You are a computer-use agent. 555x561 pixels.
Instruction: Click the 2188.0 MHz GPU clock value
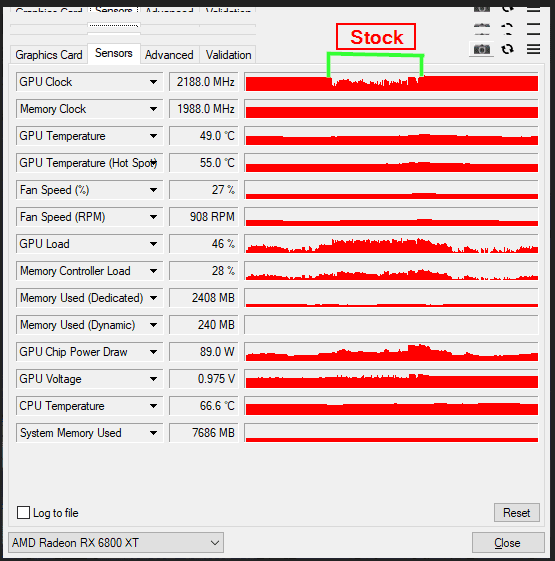pos(204,82)
